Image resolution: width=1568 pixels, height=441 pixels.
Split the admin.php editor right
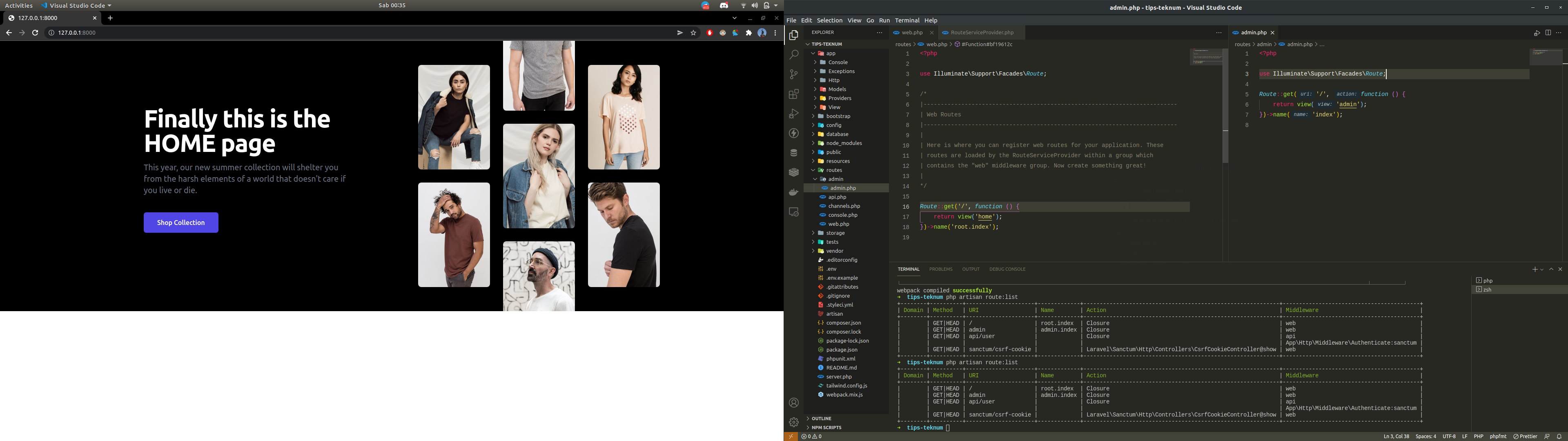click(x=1548, y=33)
